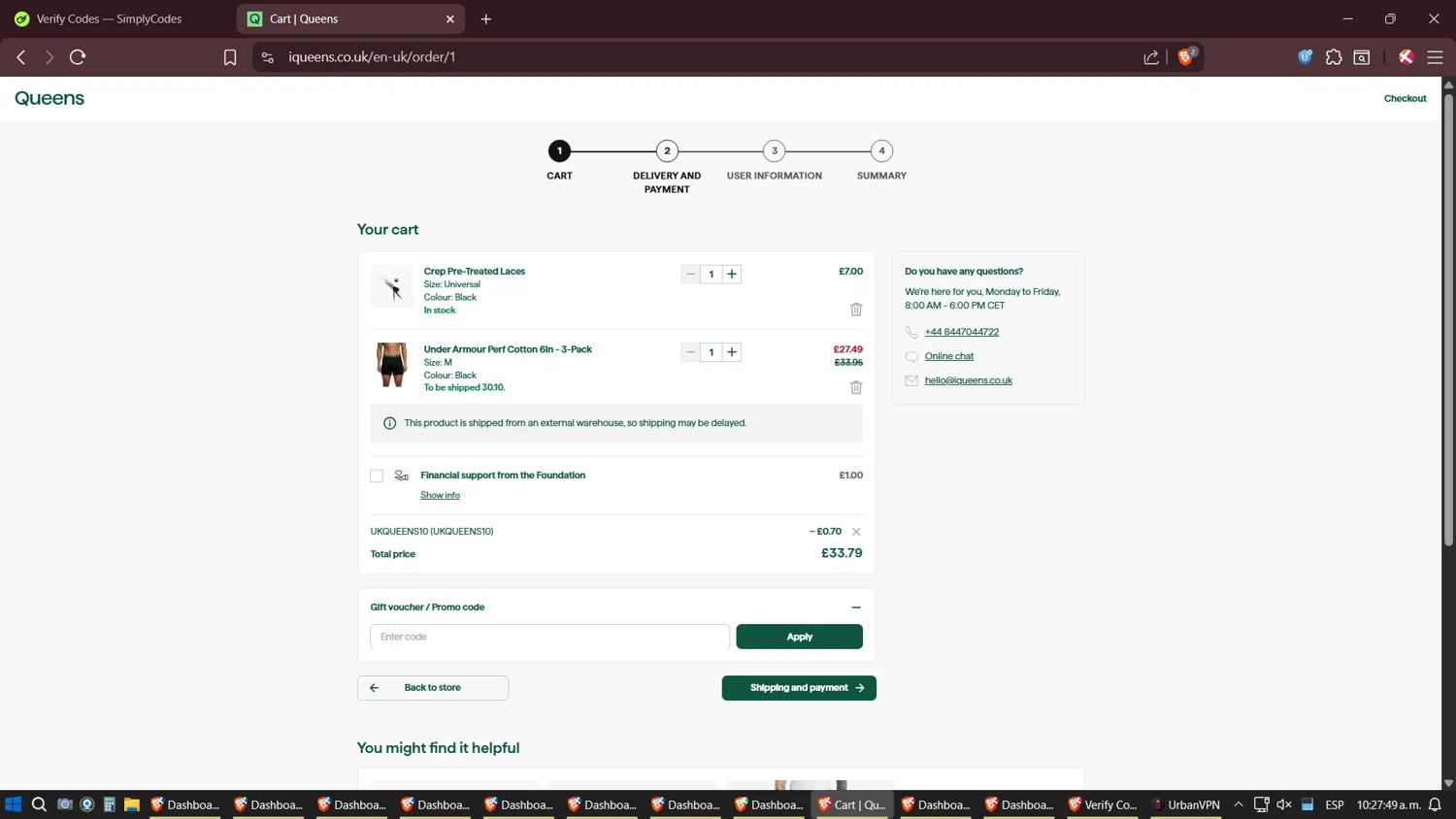Proceed to Shipping and payment
The height and width of the screenshot is (819, 1456).
pos(799,688)
